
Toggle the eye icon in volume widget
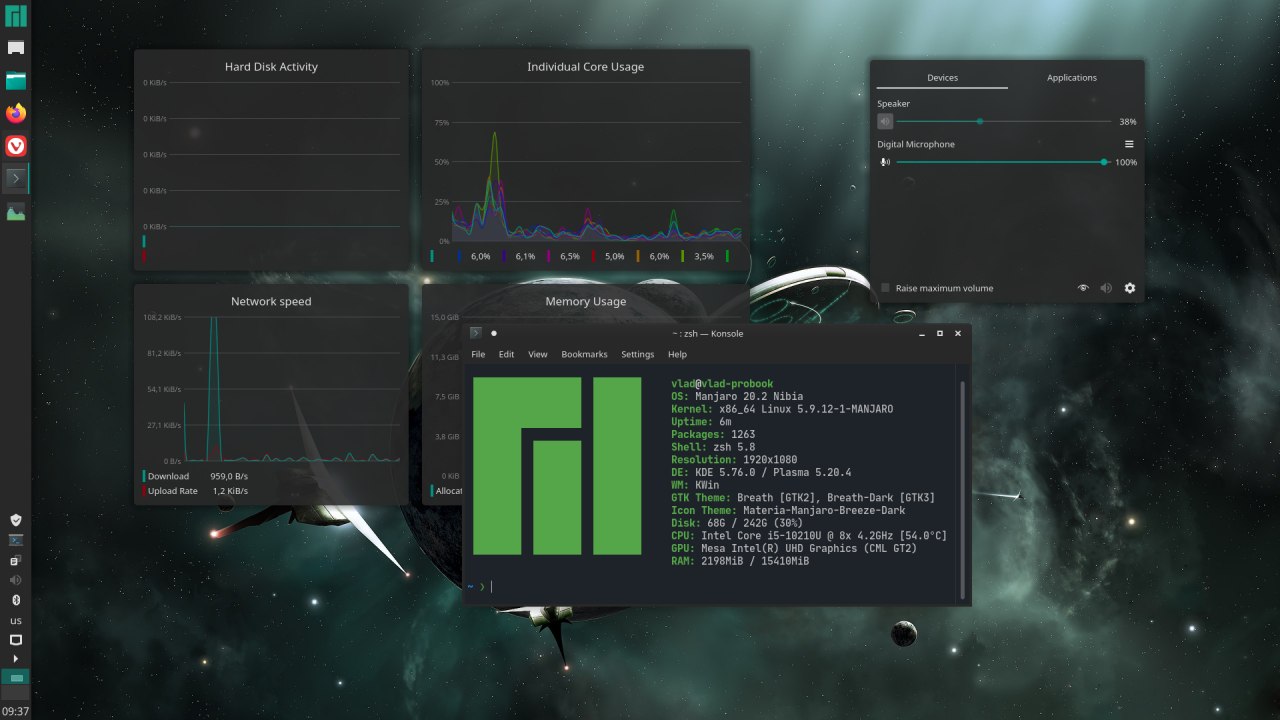pos(1082,288)
